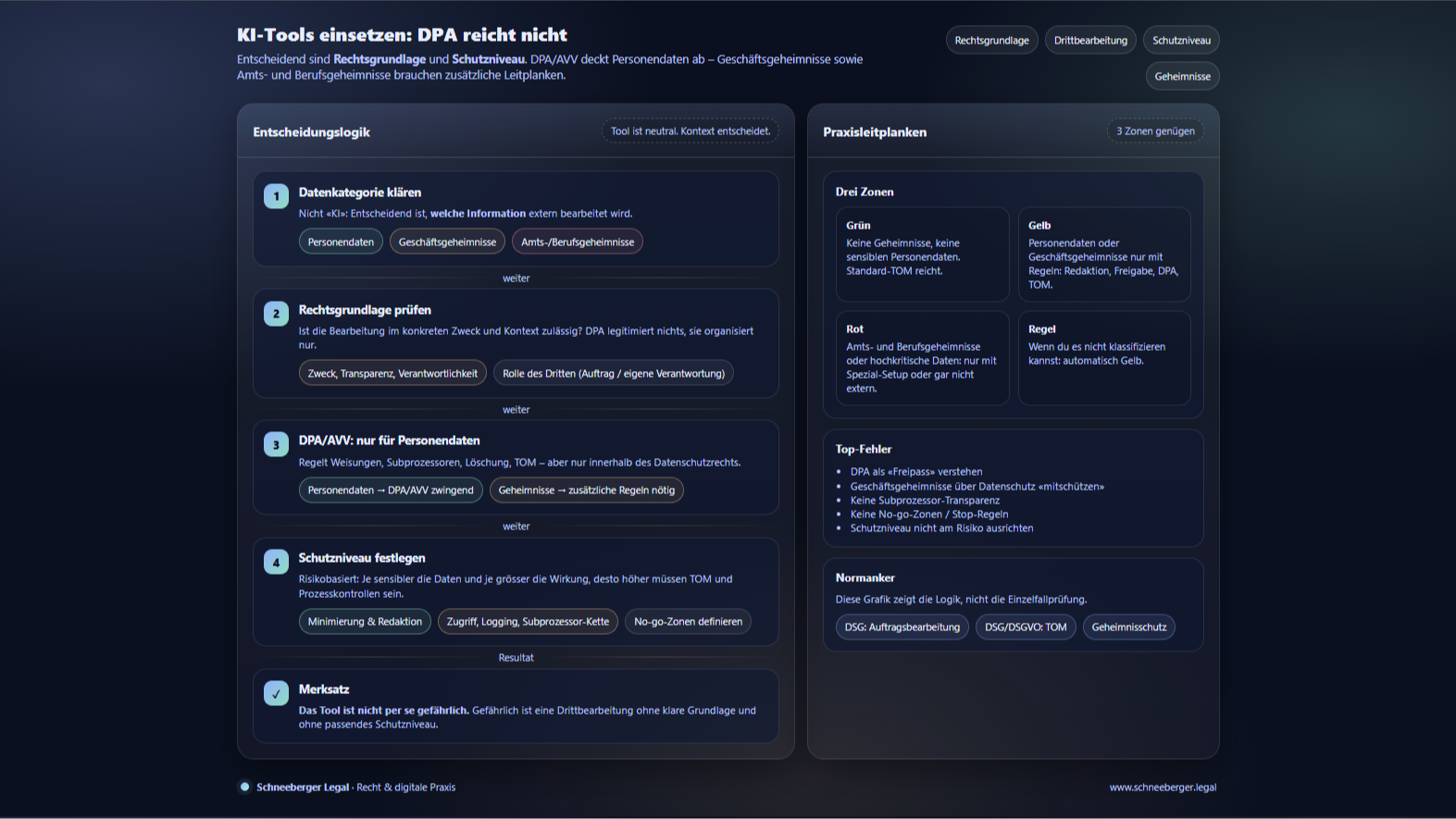The width and height of the screenshot is (1456, 819).
Task: Select the "Zugriff, Logging, Subprozessor-Kette" chip
Action: point(528,621)
